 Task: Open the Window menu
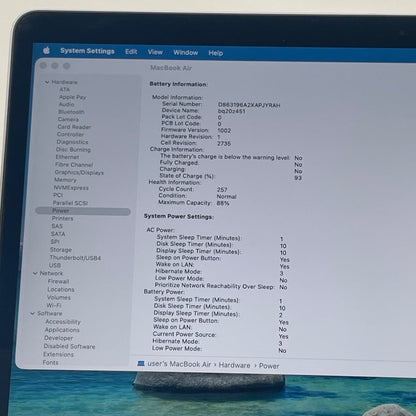186,53
